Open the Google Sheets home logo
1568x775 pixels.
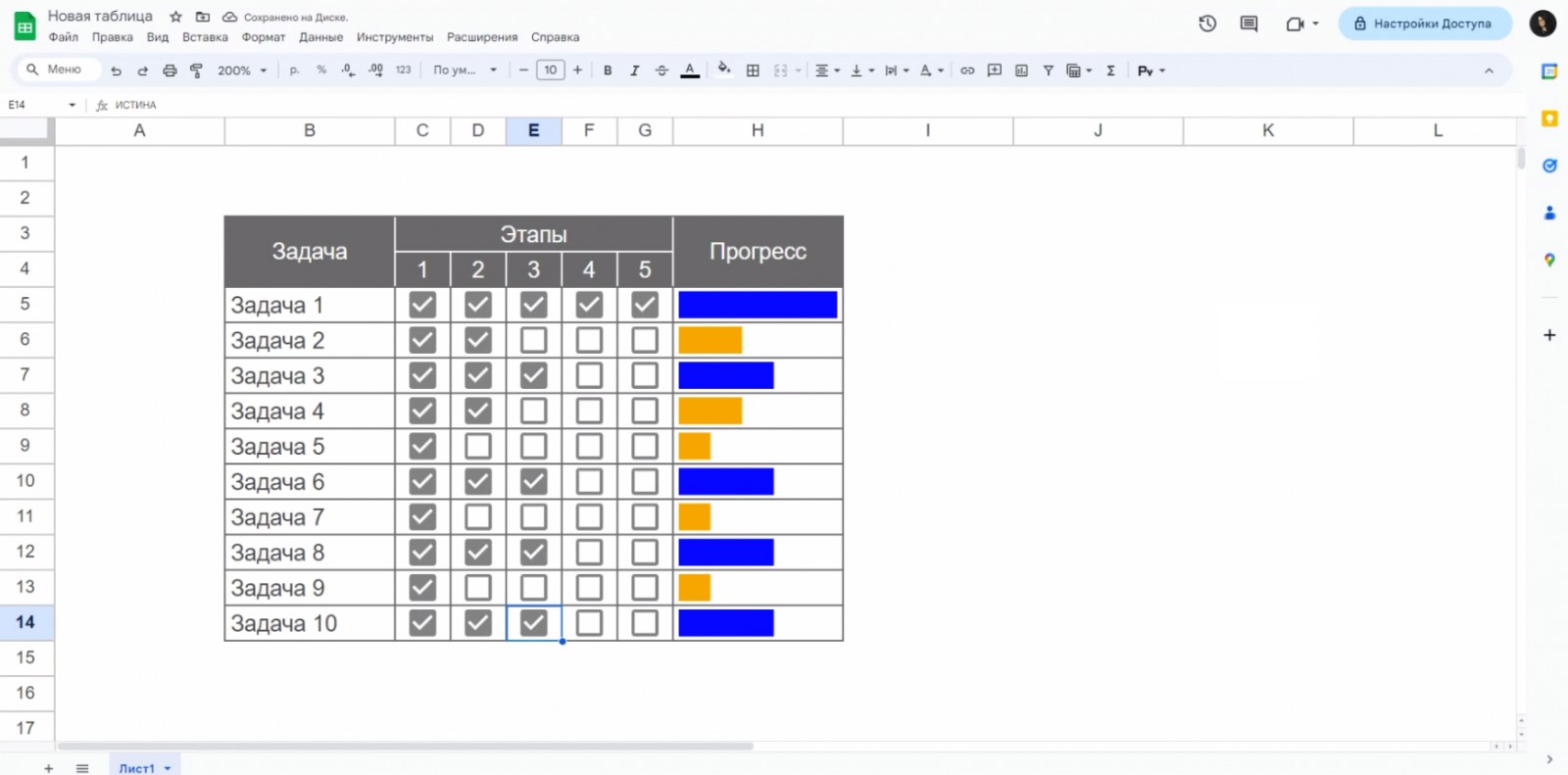pyautogui.click(x=24, y=26)
